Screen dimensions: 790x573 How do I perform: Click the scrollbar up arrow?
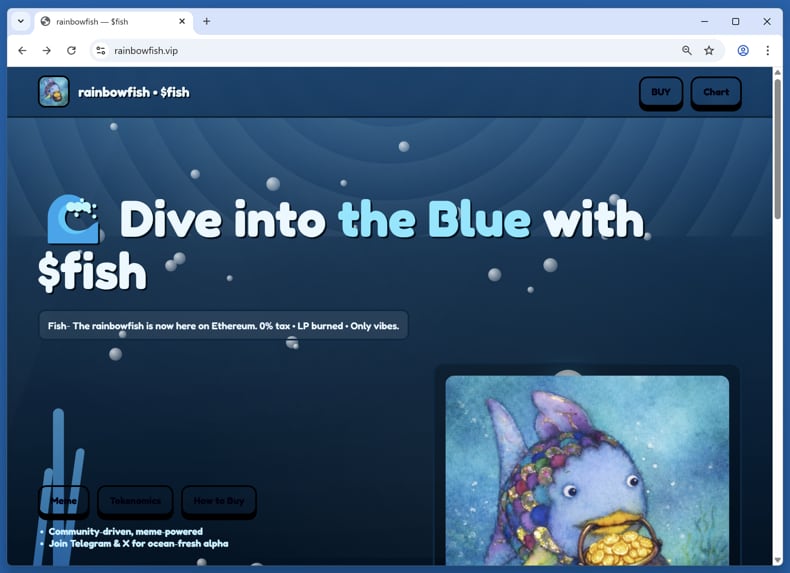point(777,73)
